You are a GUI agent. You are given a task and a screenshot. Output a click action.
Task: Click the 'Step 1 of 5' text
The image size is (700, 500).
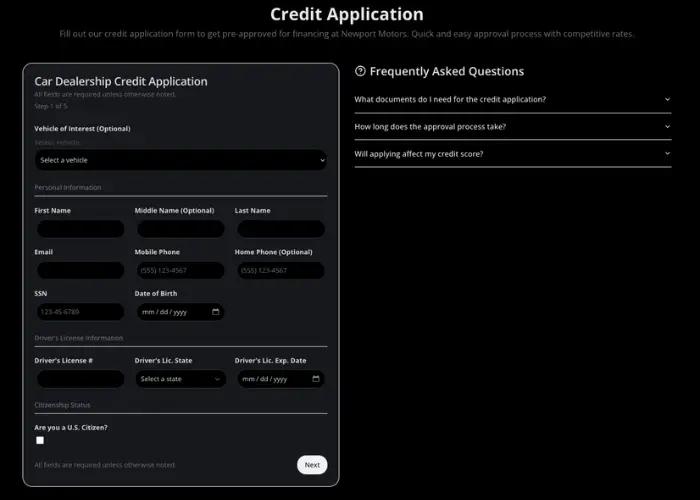click(51, 106)
